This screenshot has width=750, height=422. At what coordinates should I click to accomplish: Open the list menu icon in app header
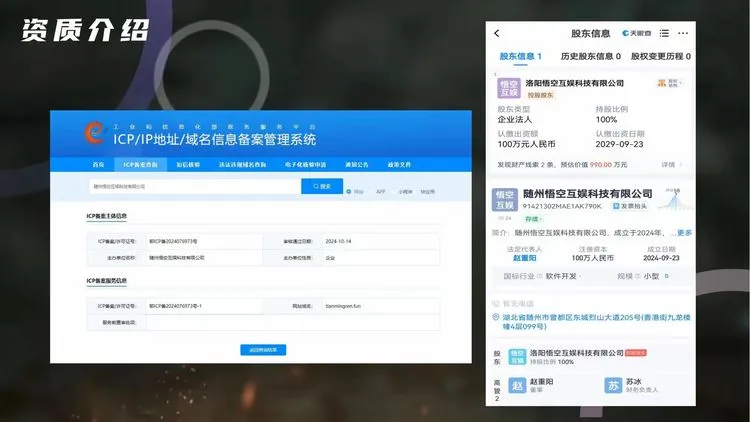664,33
